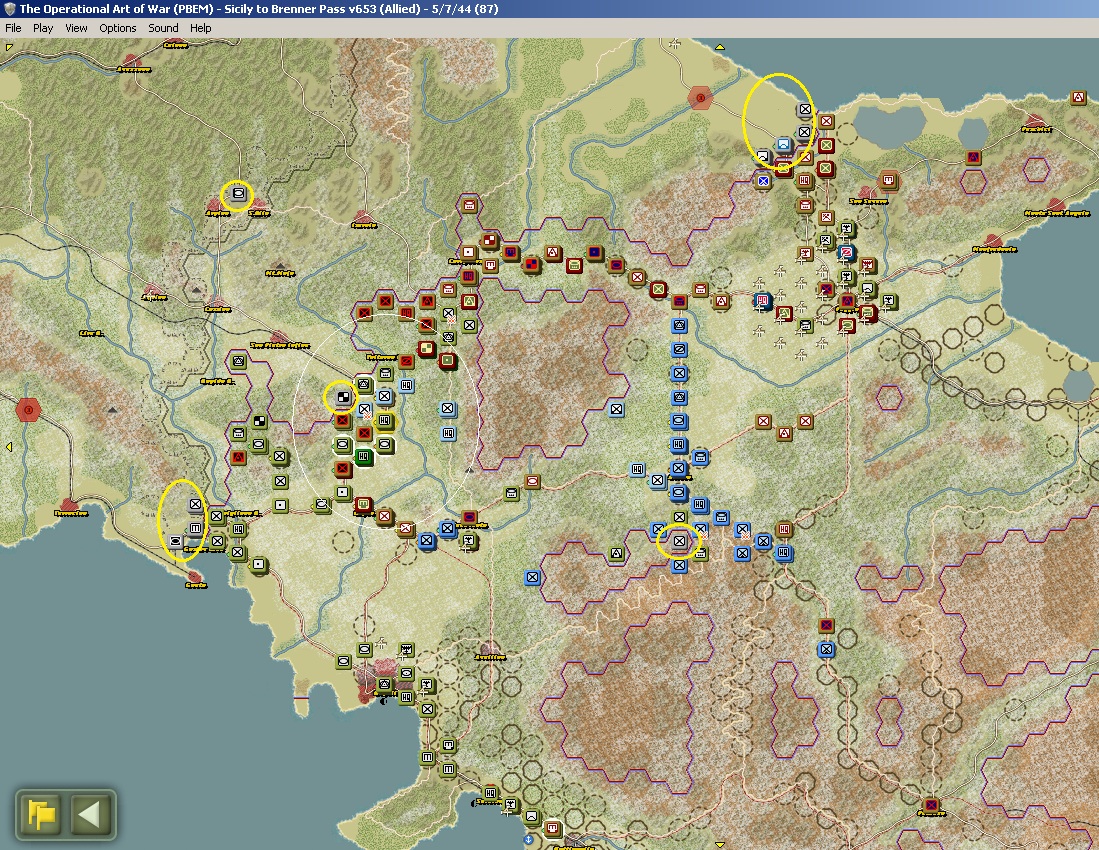This screenshot has width=1099, height=850.
Task: Select the red unit with a blue cross above the lone blue infantry
Action: pos(826,625)
